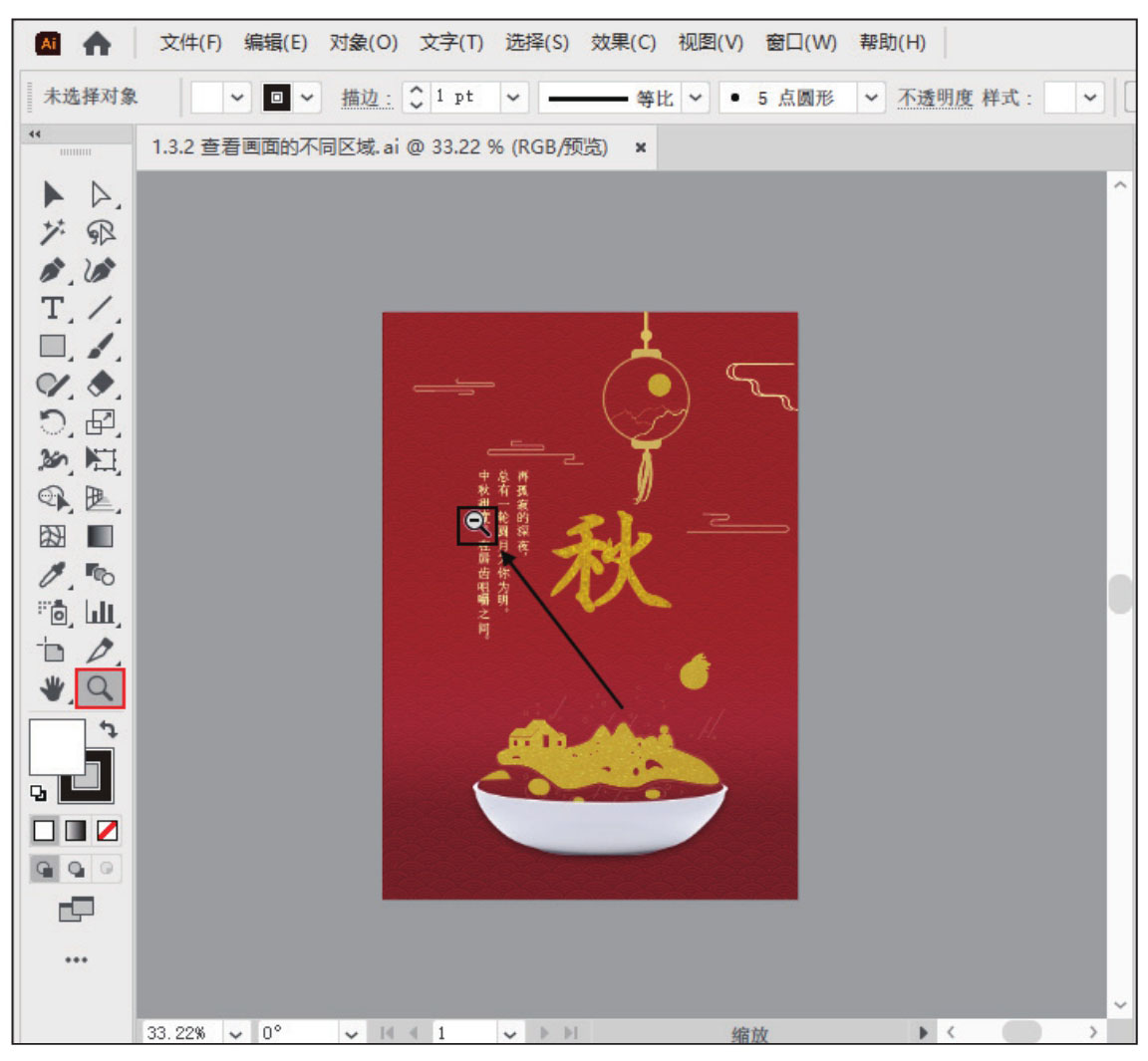This screenshot has width=1148, height=1061.
Task: Click the 不透明度 opacity link
Action: (x=934, y=98)
